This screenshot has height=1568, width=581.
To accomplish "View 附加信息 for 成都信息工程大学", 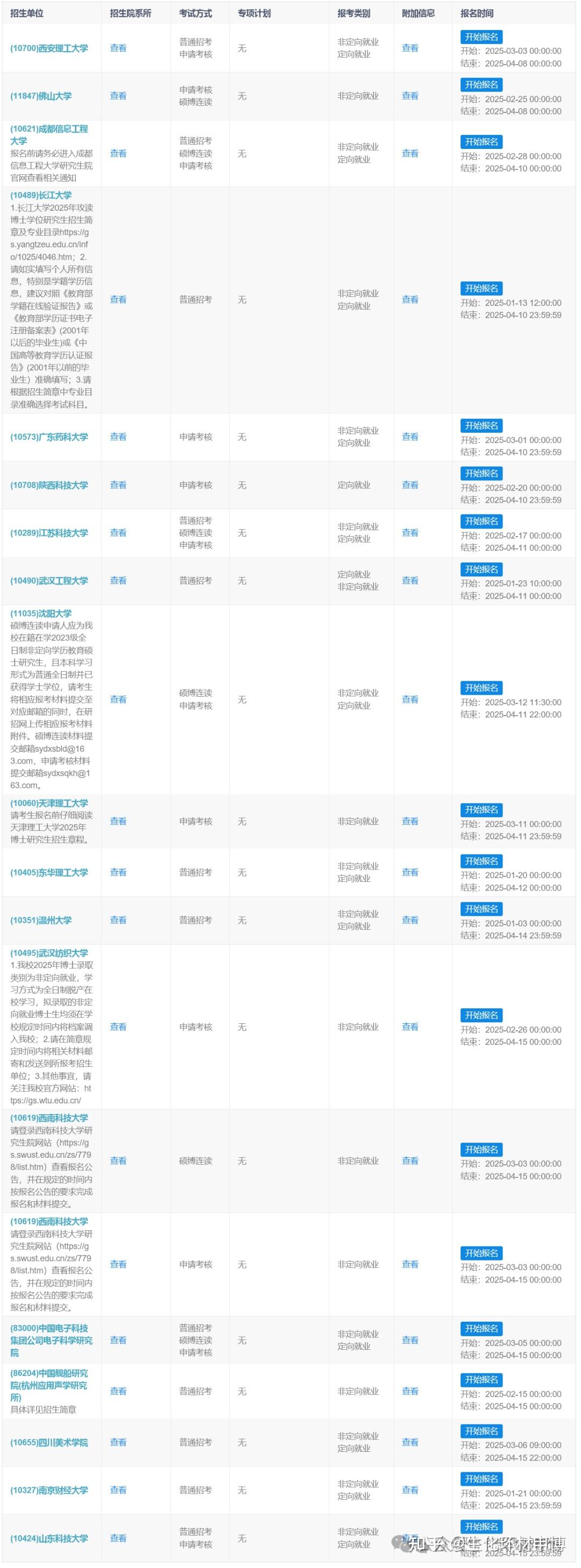I will pyautogui.click(x=410, y=153).
